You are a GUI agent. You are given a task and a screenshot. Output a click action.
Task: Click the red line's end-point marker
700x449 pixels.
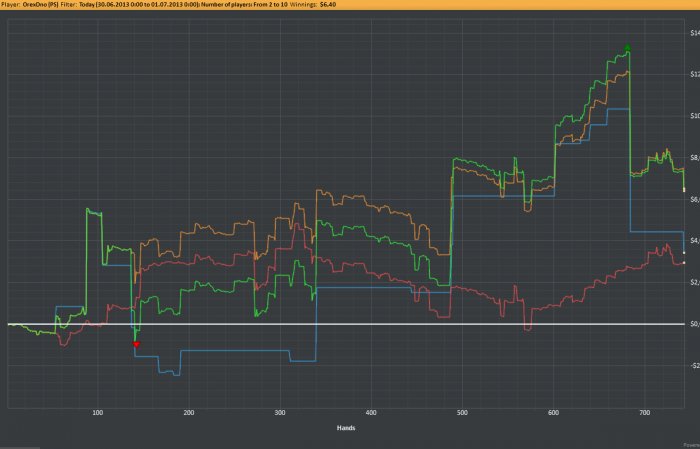point(684,263)
